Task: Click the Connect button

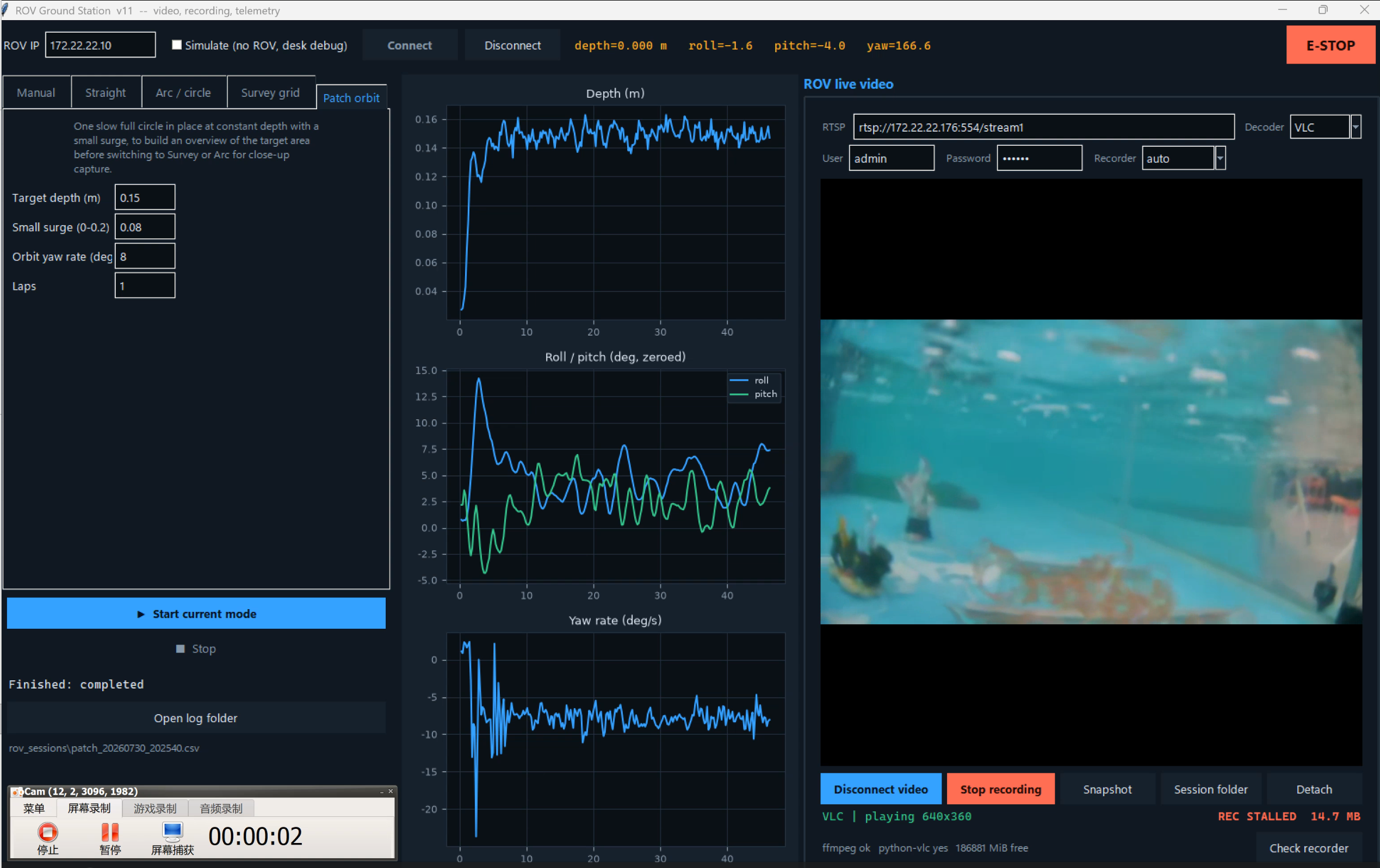Action: pos(410,45)
